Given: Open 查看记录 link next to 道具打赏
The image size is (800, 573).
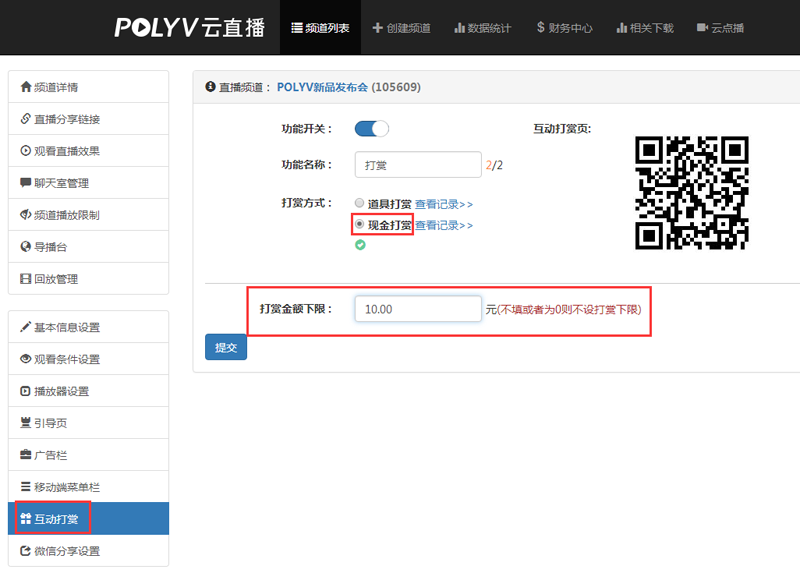Looking at the screenshot, I should [444, 204].
